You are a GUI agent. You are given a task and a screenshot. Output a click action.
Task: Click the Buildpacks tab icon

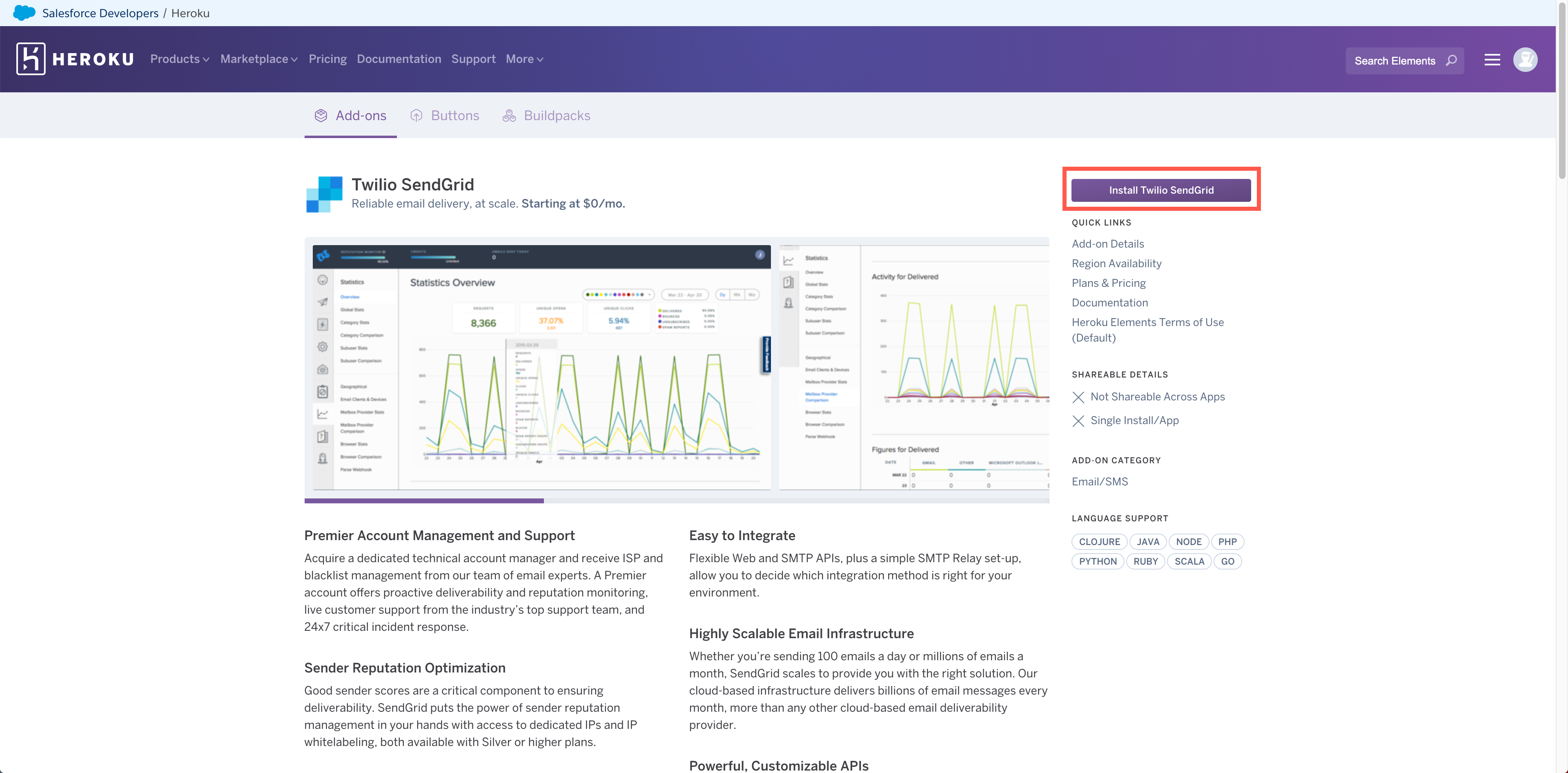tap(509, 115)
